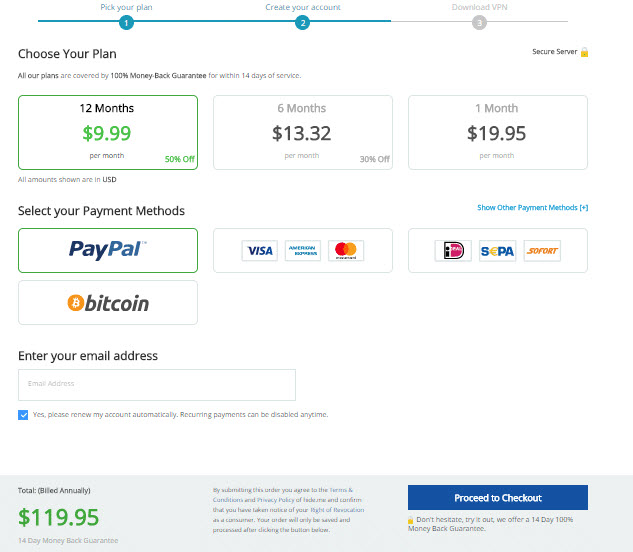Select the 12 Months plan

[x=108, y=132]
